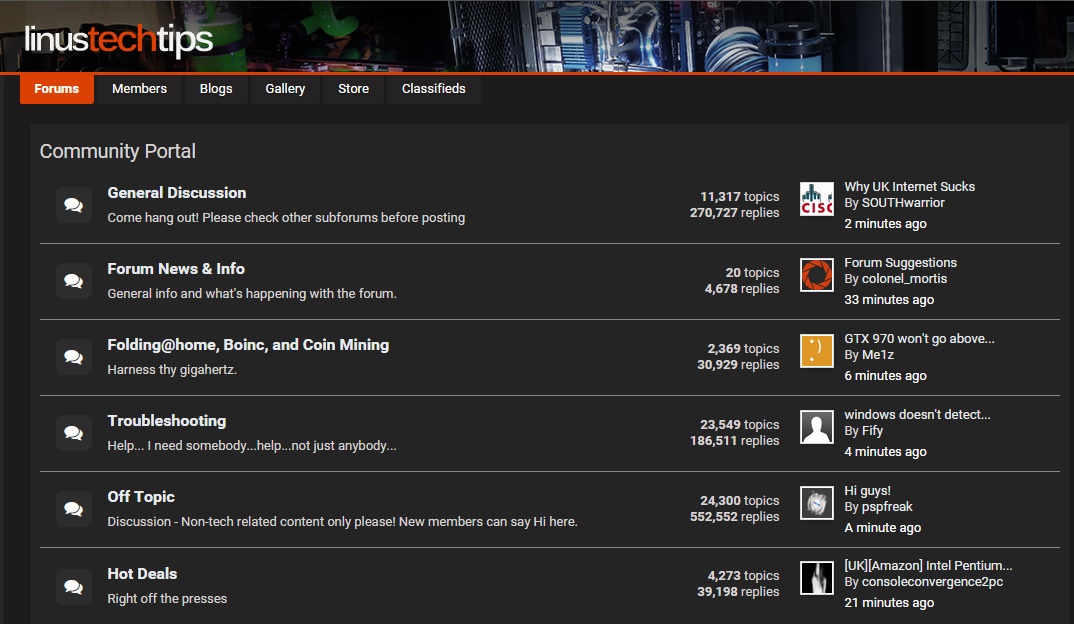Open the Forum News & Info forum

click(x=176, y=269)
